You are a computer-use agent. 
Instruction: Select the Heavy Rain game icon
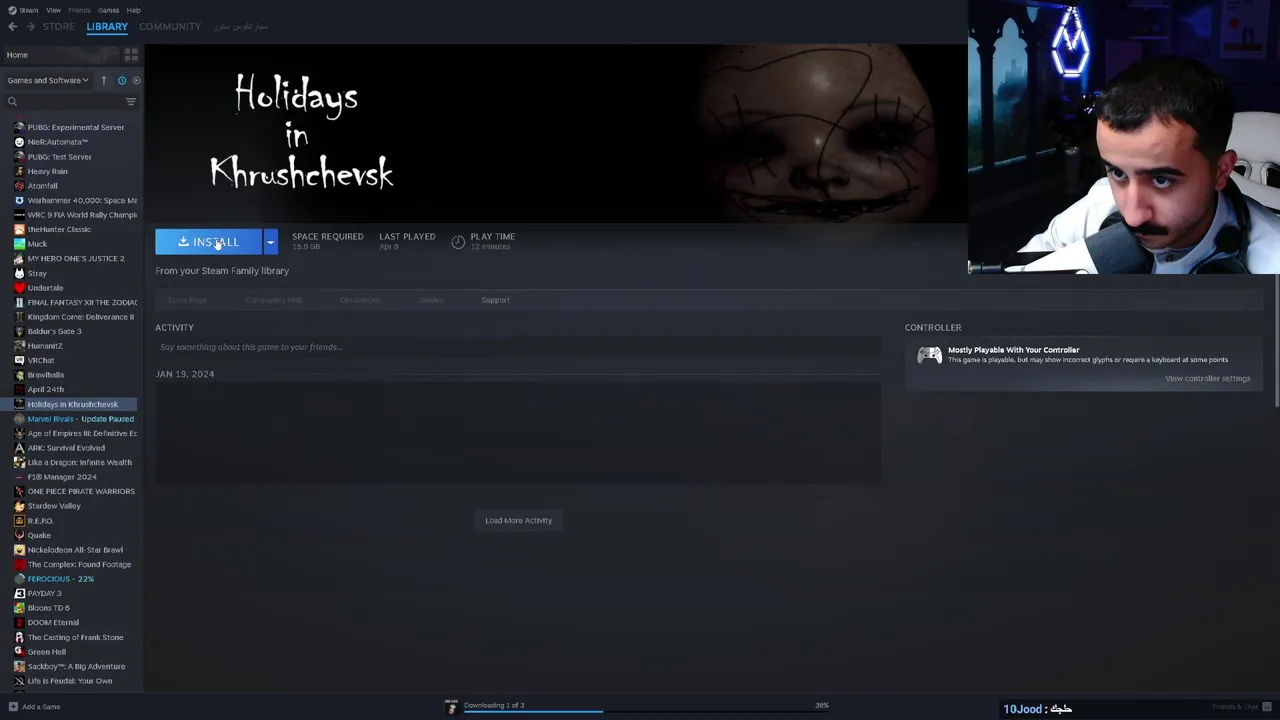point(19,171)
